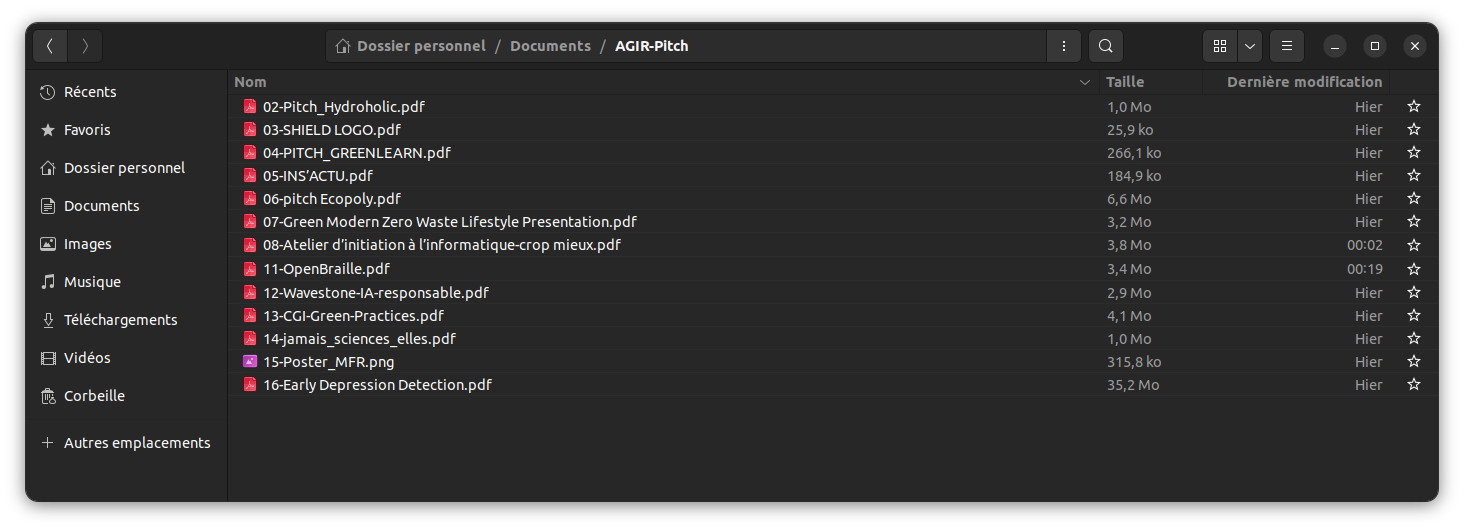
Task: Expand the view options dropdown arrow
Action: coord(1250,46)
